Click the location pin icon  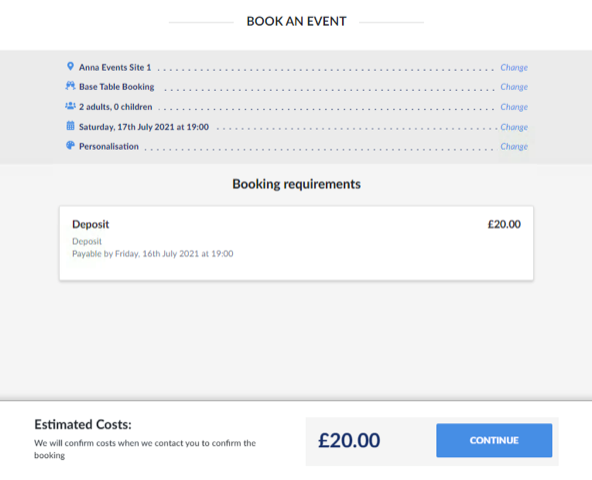(70, 66)
